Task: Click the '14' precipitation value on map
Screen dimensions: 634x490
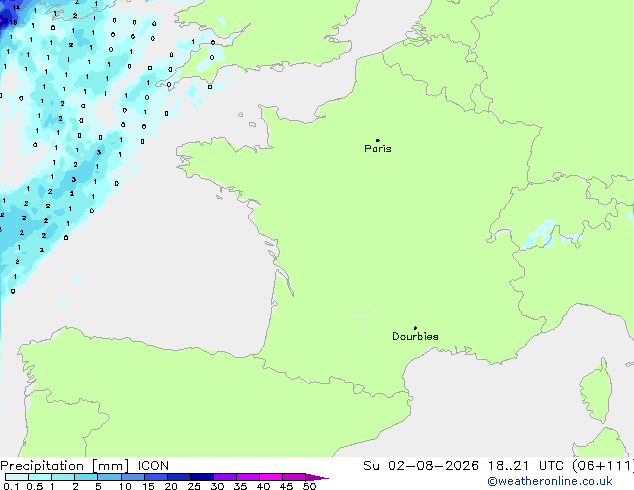Action: click(16, 7)
